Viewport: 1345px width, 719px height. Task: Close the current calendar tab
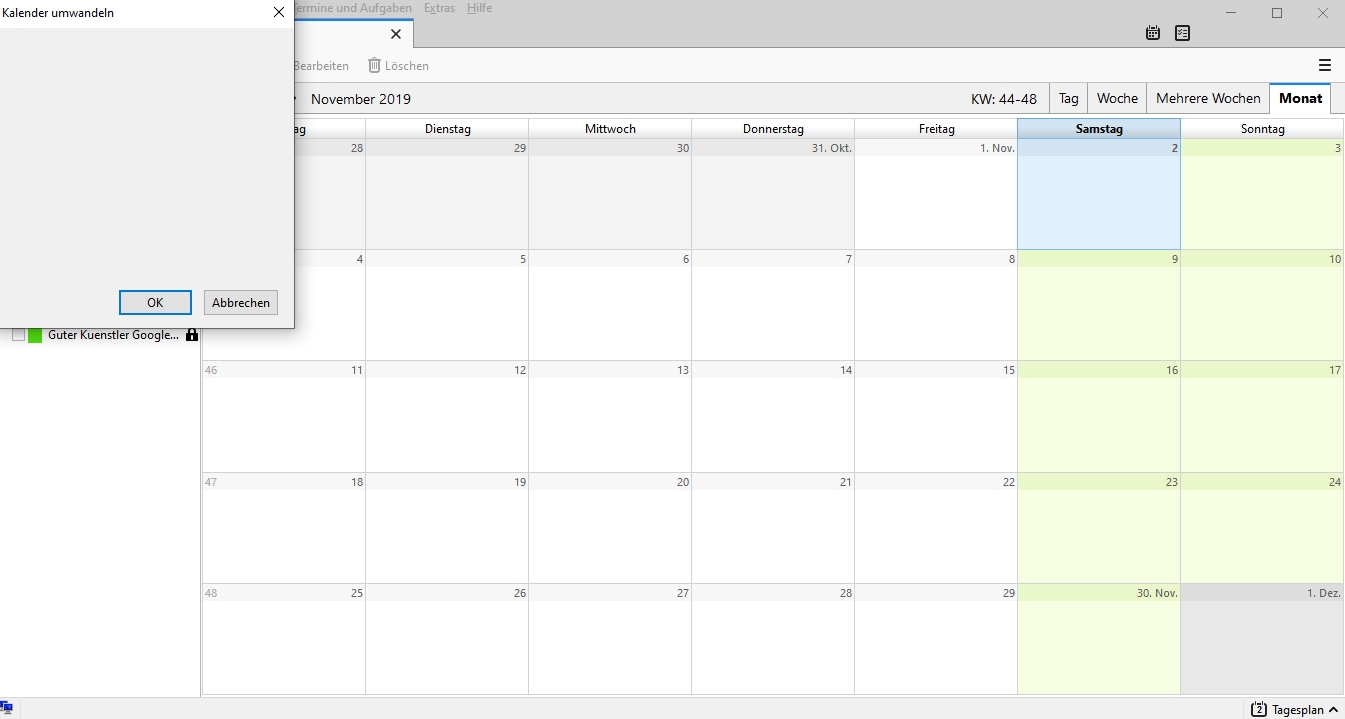[395, 34]
